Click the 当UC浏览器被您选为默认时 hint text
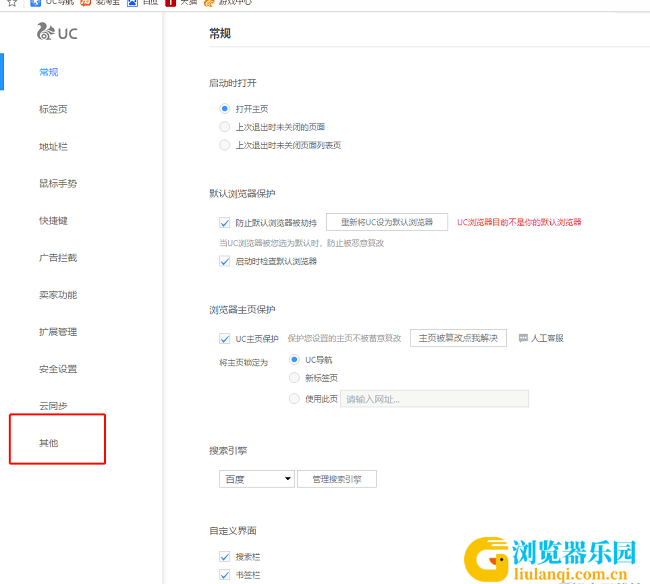This screenshot has width=650, height=584. 302,243
